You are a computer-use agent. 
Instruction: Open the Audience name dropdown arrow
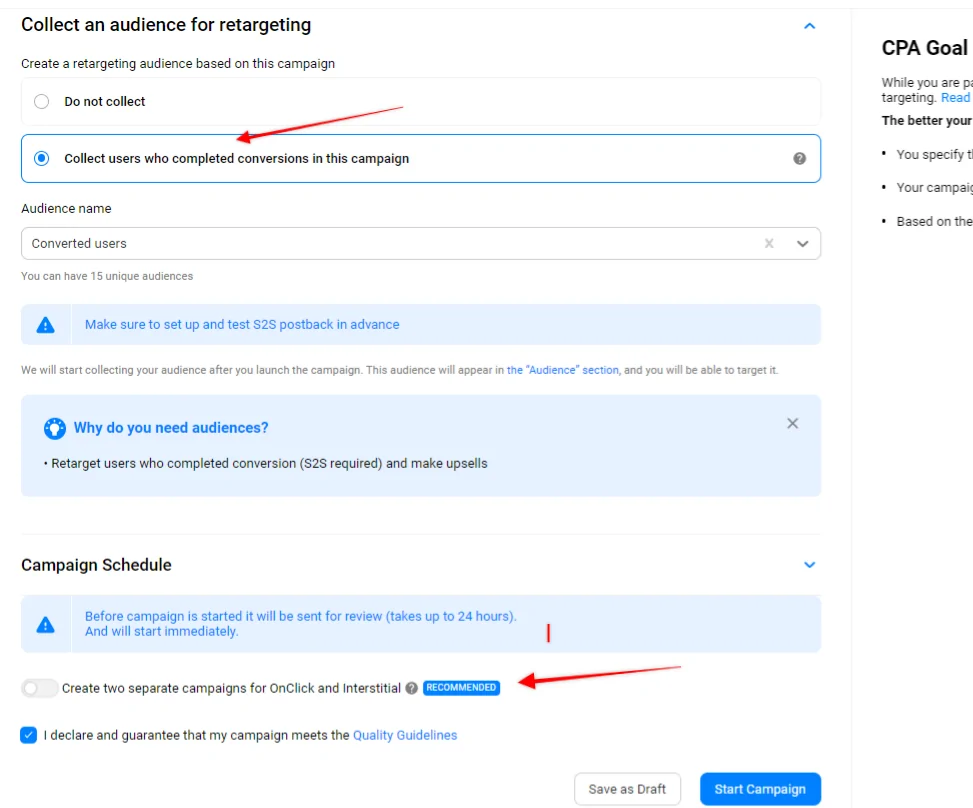tap(802, 243)
